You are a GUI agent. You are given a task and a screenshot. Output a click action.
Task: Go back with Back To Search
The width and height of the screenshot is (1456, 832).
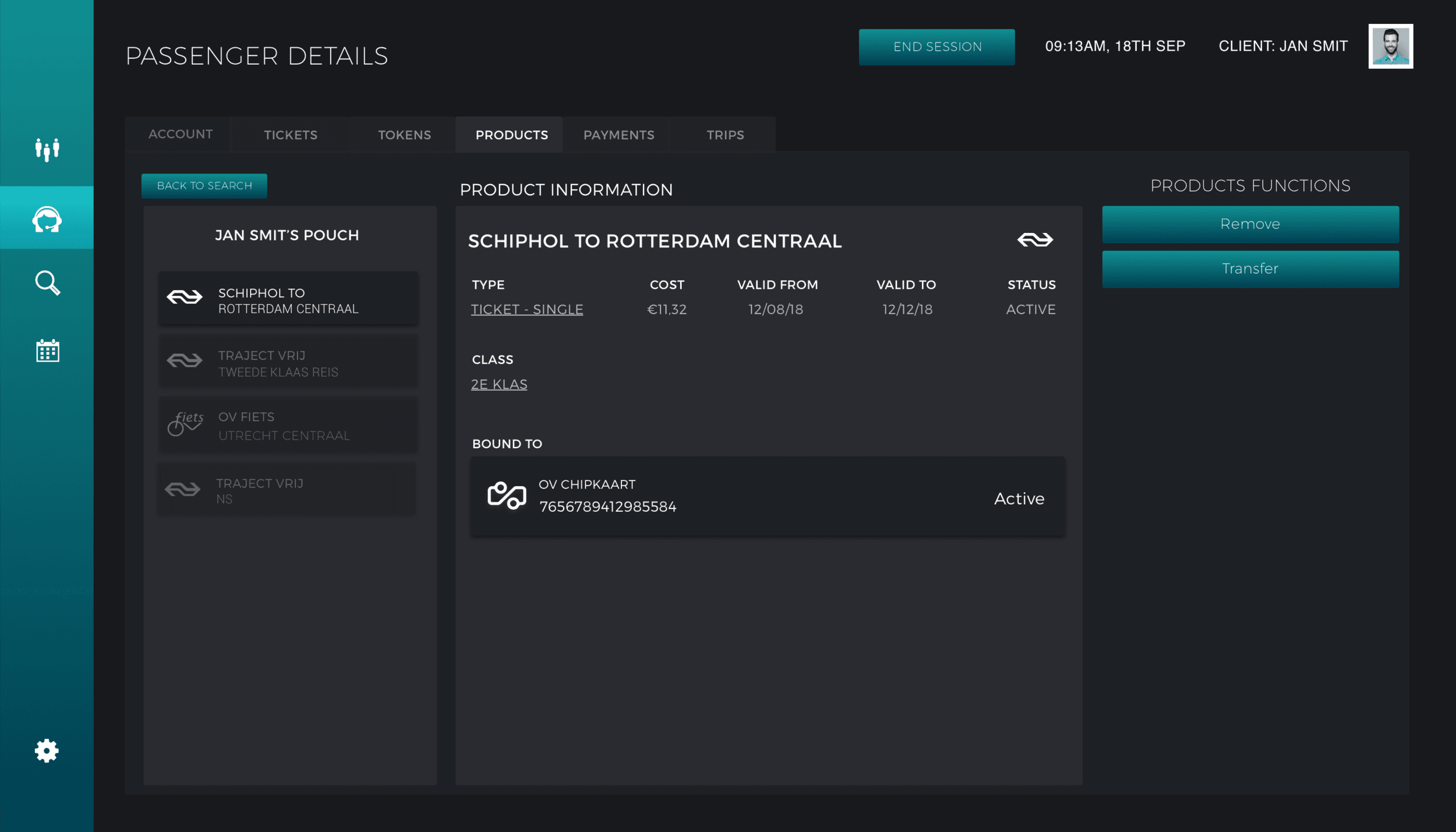pos(204,186)
